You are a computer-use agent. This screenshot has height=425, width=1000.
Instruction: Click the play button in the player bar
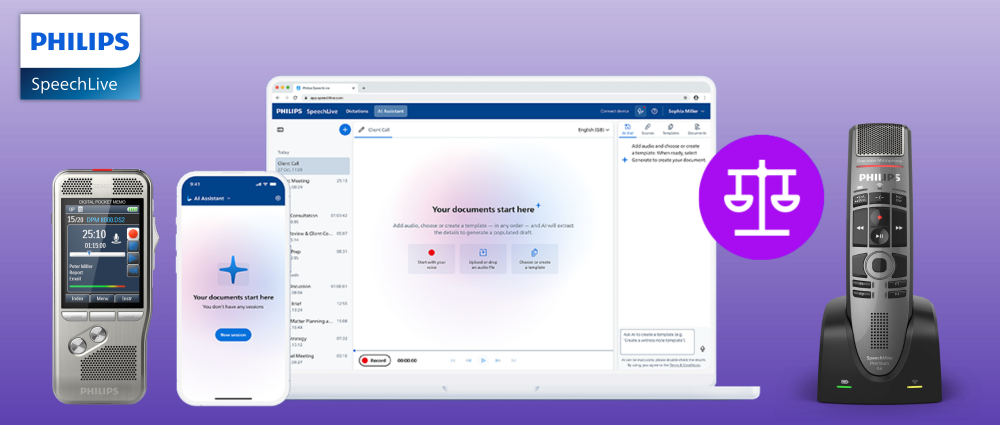tap(483, 361)
